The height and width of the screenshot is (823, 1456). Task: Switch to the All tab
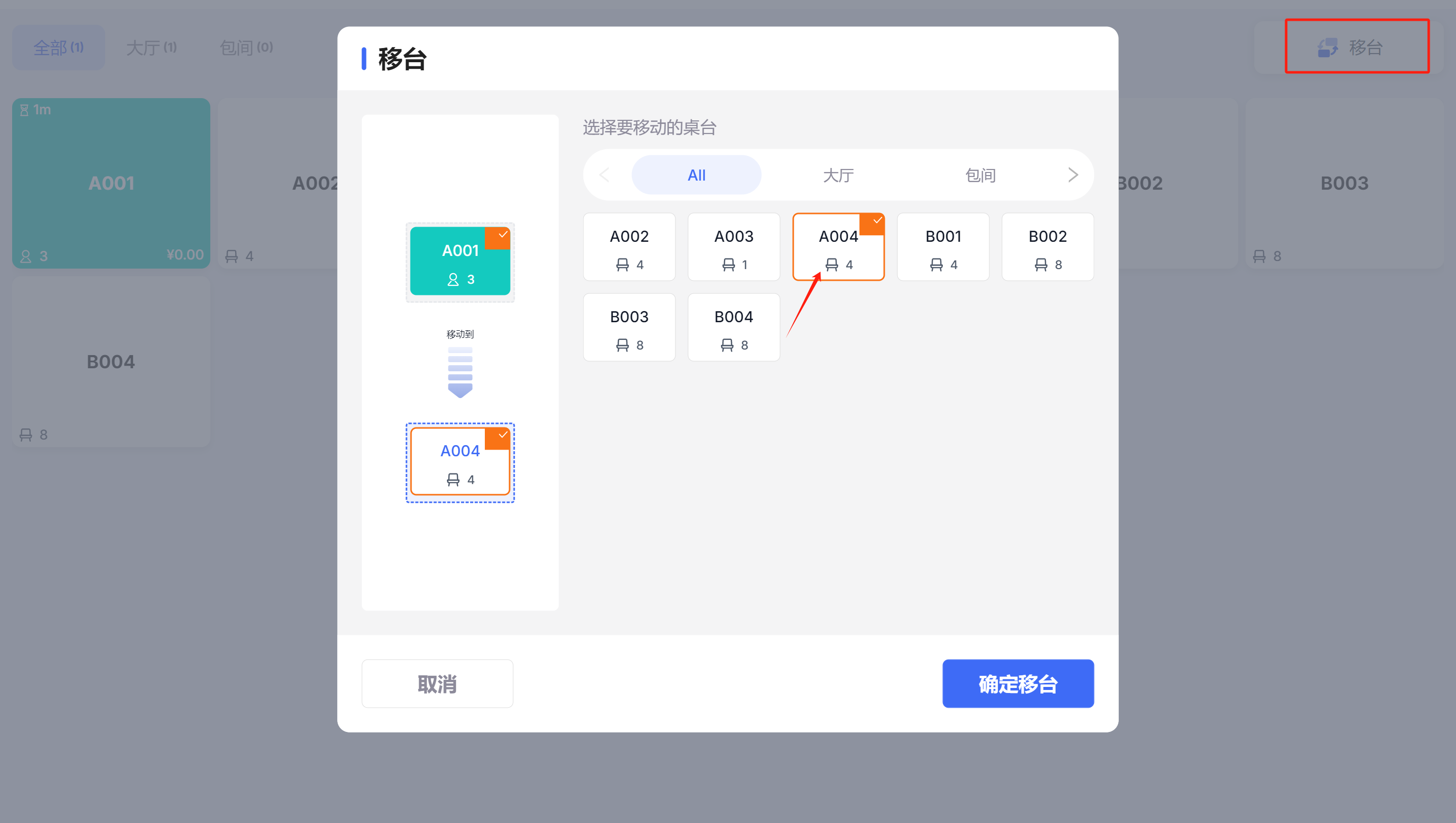[x=696, y=175]
